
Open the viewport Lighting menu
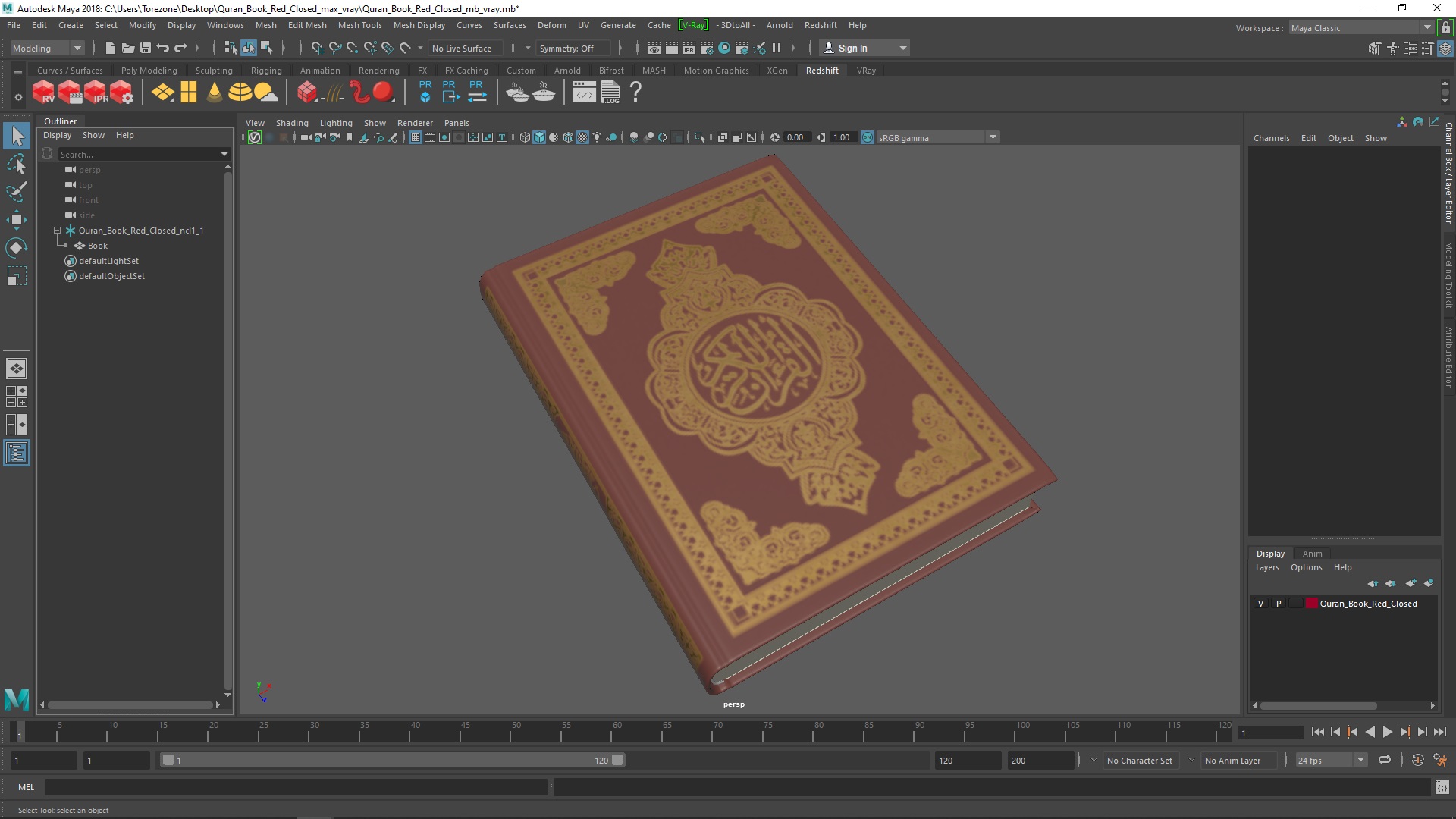pos(336,123)
